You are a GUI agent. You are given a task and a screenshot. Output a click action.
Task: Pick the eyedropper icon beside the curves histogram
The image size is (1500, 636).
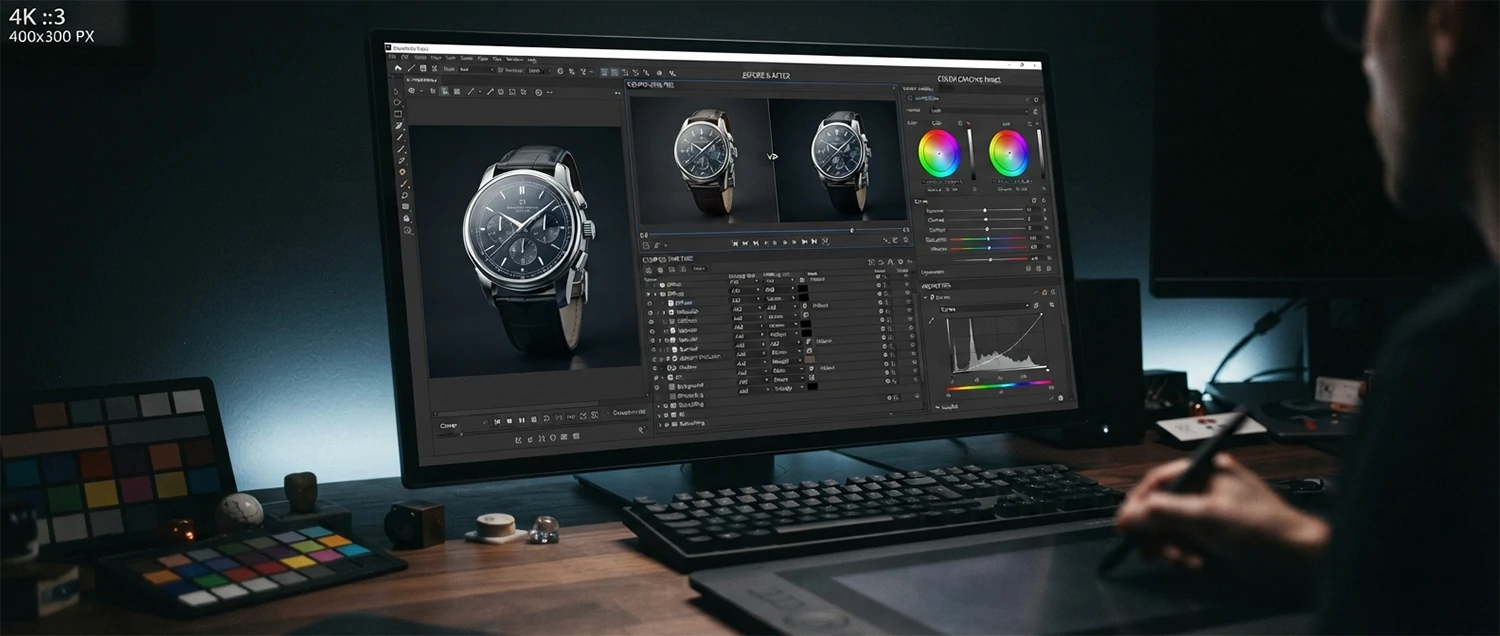pyautogui.click(x=931, y=320)
